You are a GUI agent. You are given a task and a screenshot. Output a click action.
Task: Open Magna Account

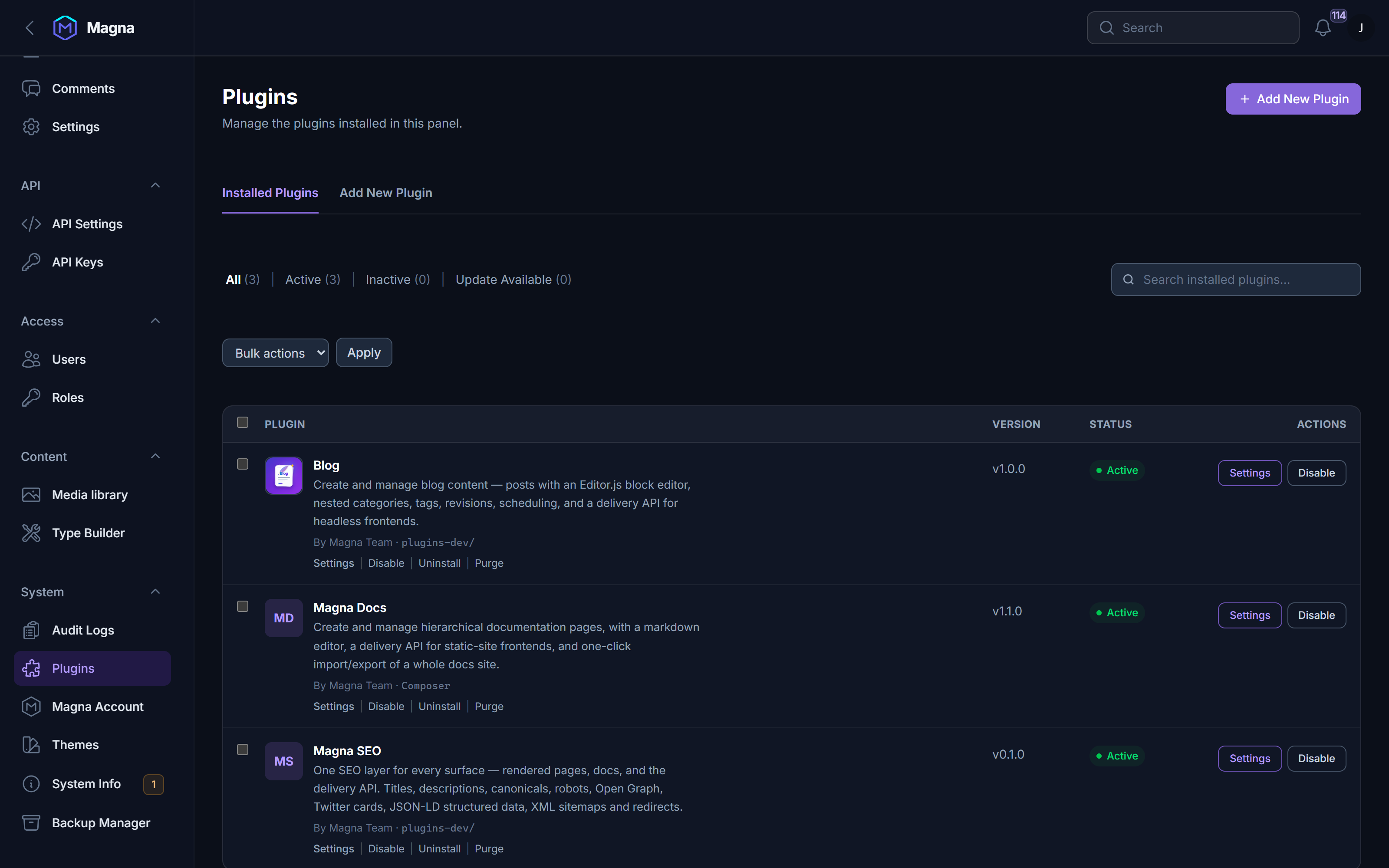pos(92,707)
